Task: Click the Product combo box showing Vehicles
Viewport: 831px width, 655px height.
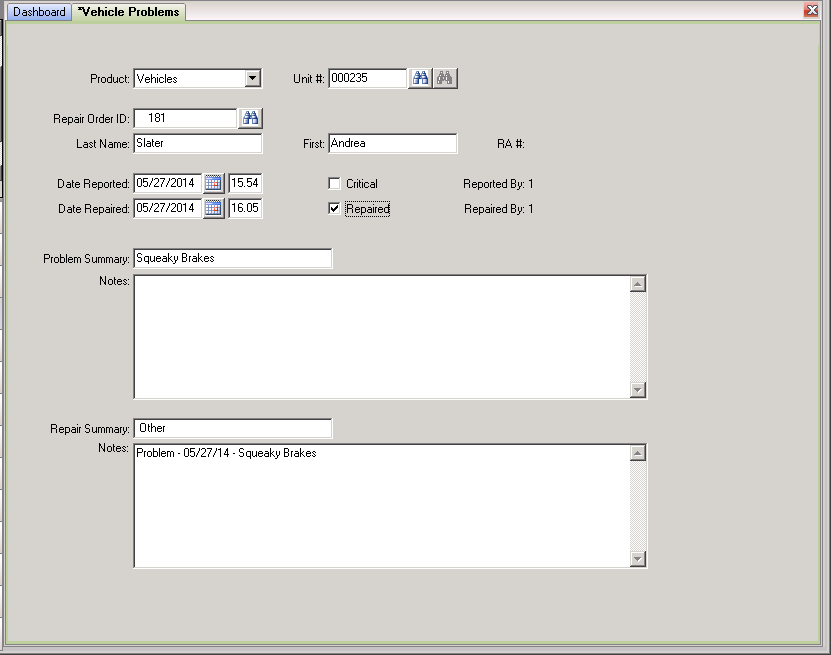Action: pyautogui.click(x=198, y=79)
